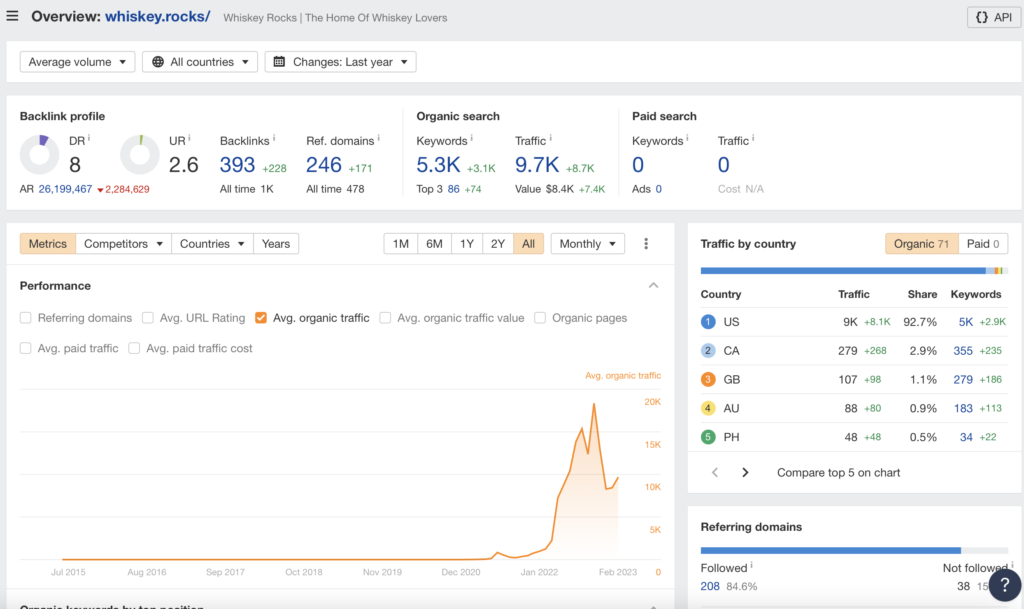This screenshot has width=1024, height=609.
Task: Open US keywords count 5K
Action: click(x=966, y=322)
